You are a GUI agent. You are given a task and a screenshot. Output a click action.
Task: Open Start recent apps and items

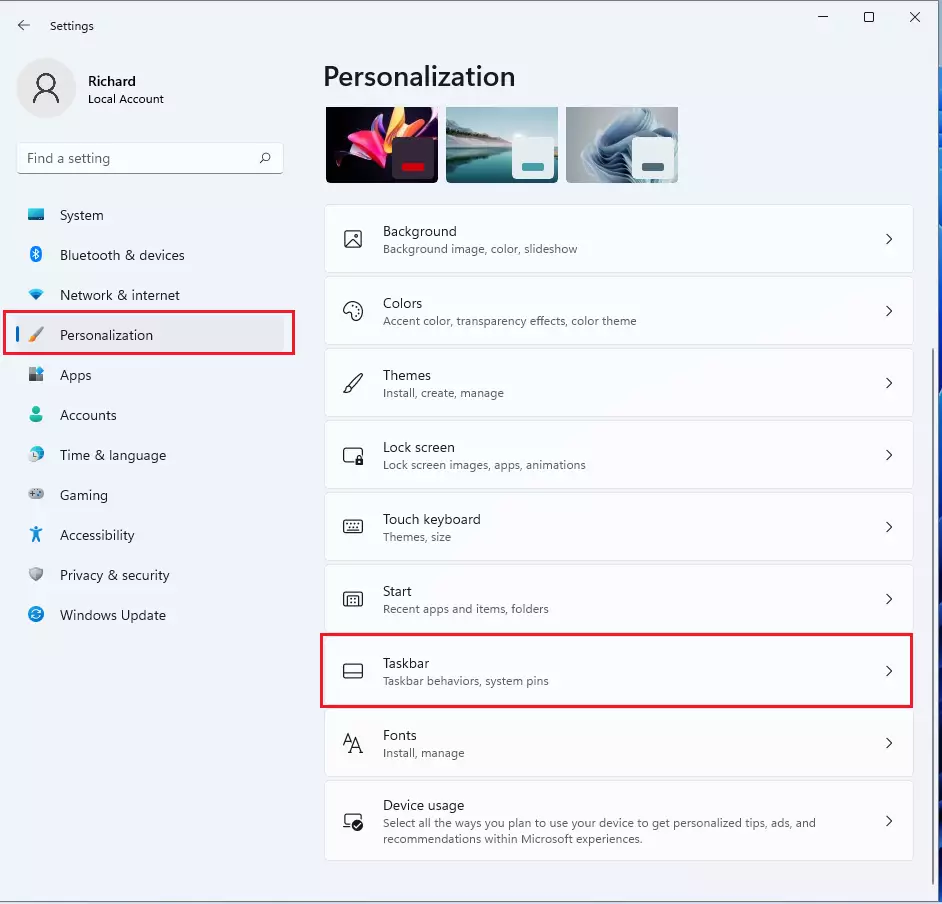(x=619, y=599)
